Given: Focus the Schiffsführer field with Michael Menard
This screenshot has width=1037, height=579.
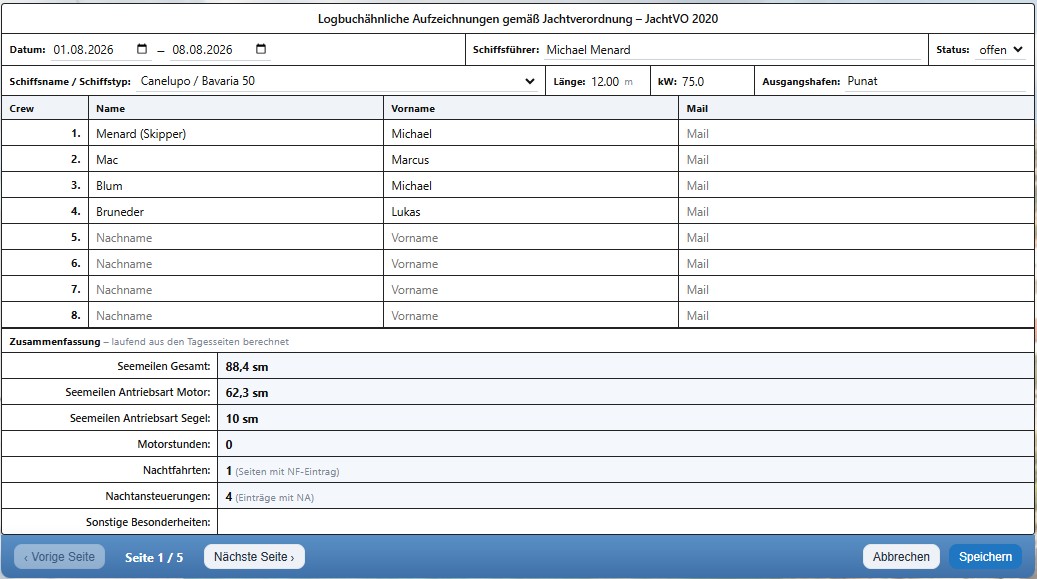Looking at the screenshot, I should pyautogui.click(x=732, y=50).
